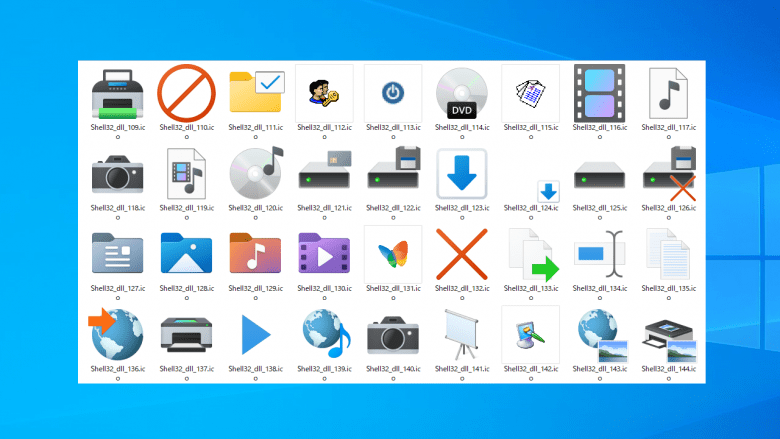The width and height of the screenshot is (780, 439).
Task: Open the music folder icon Shell32_dll_129
Action: (x=255, y=253)
